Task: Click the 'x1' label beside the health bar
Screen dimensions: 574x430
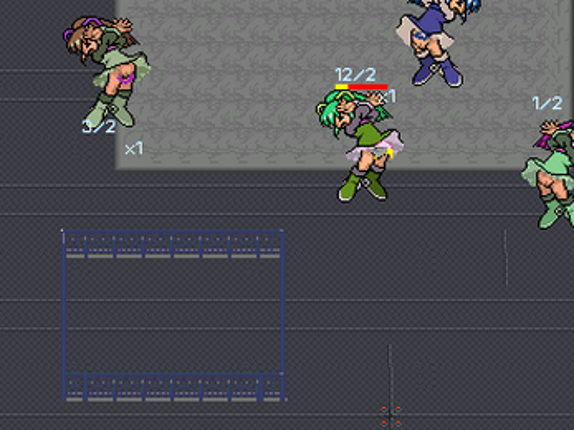Action: (x=387, y=97)
